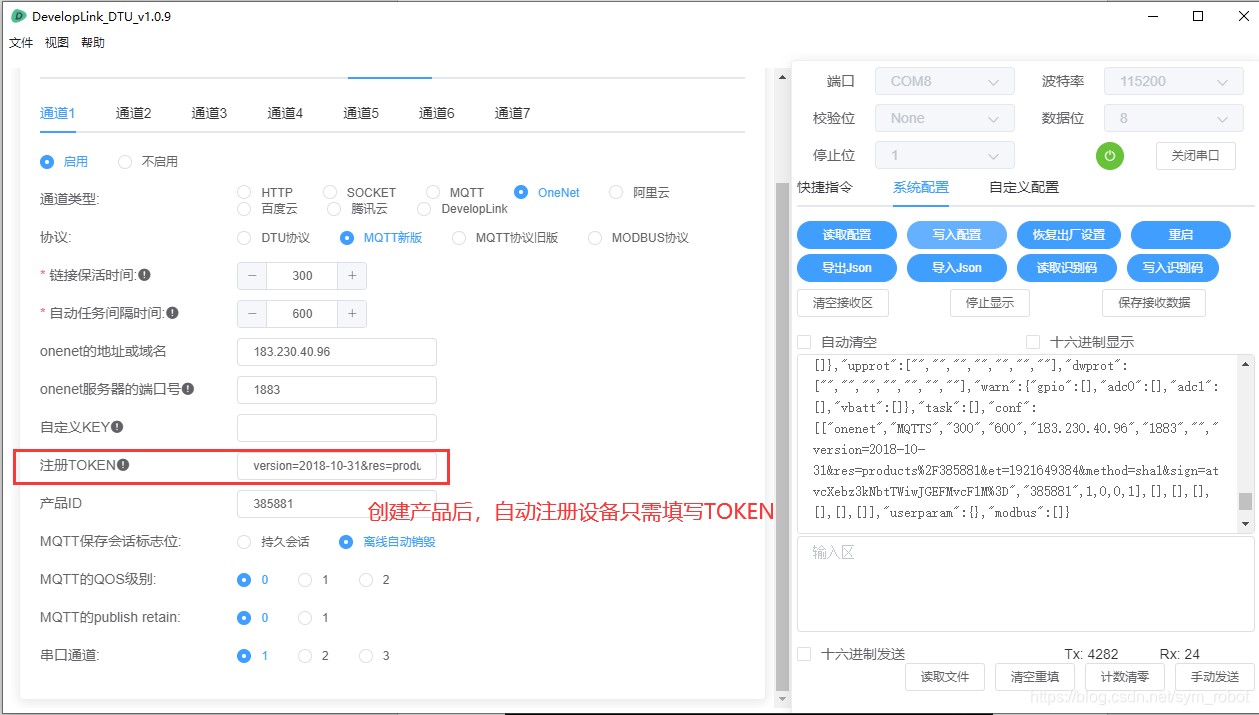Select 阿里云 as the channel type
This screenshot has height=715, width=1259.
pyautogui.click(x=617, y=192)
